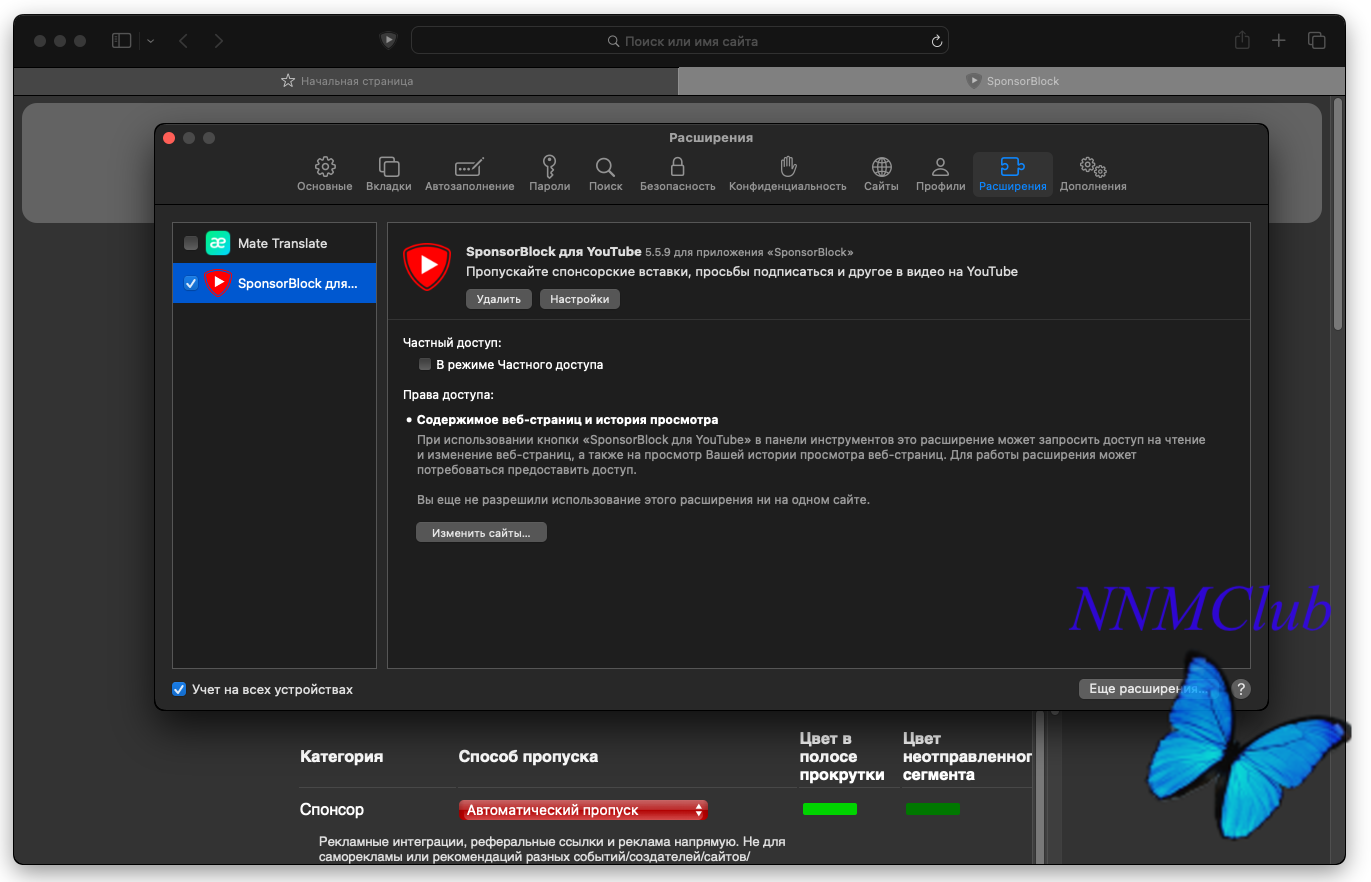Click the Safari page vertical scrollbar
Viewport: 1371px width, 882px height.
click(x=1338, y=215)
